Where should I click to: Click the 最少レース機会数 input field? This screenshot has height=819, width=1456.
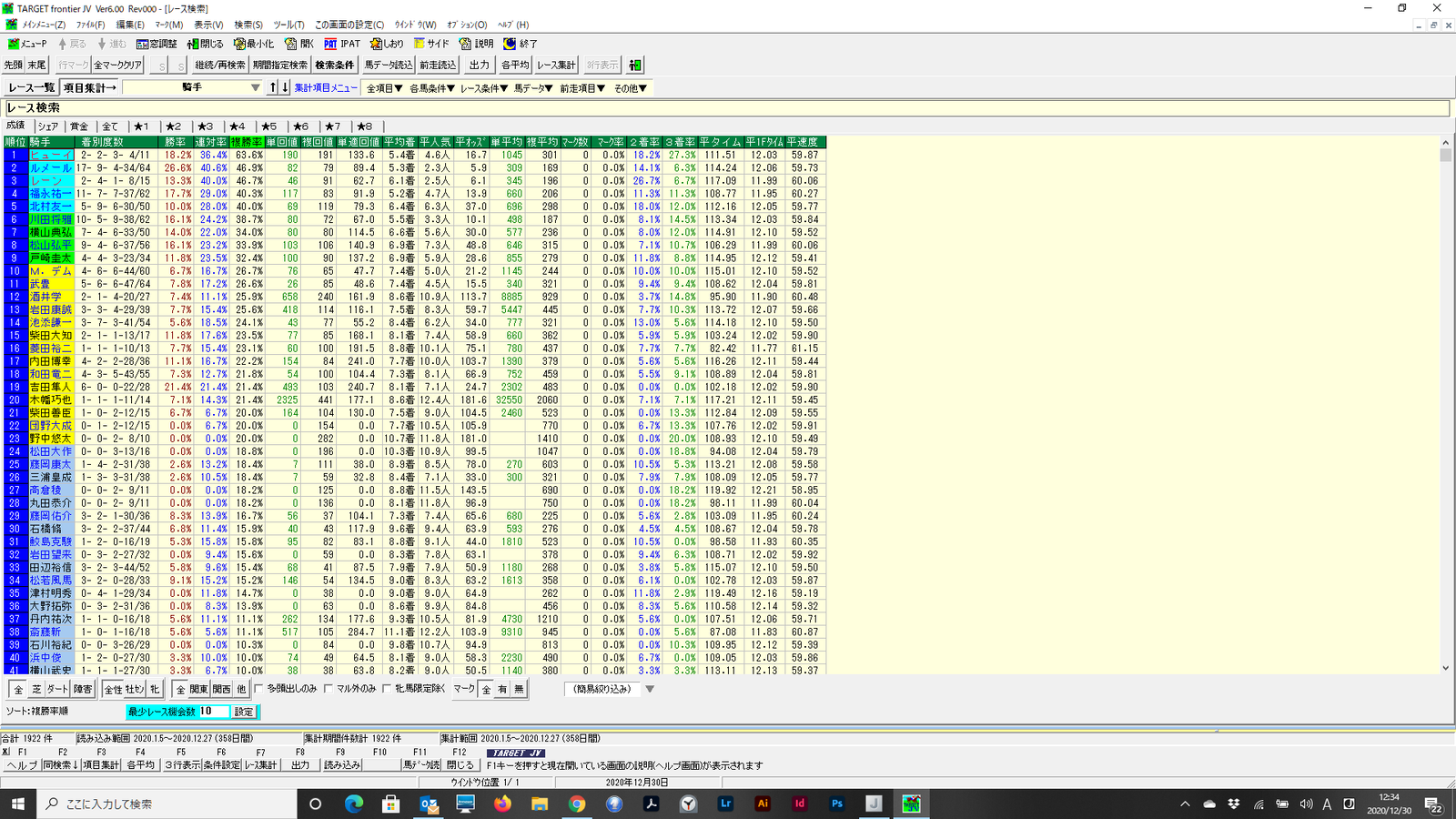[214, 712]
